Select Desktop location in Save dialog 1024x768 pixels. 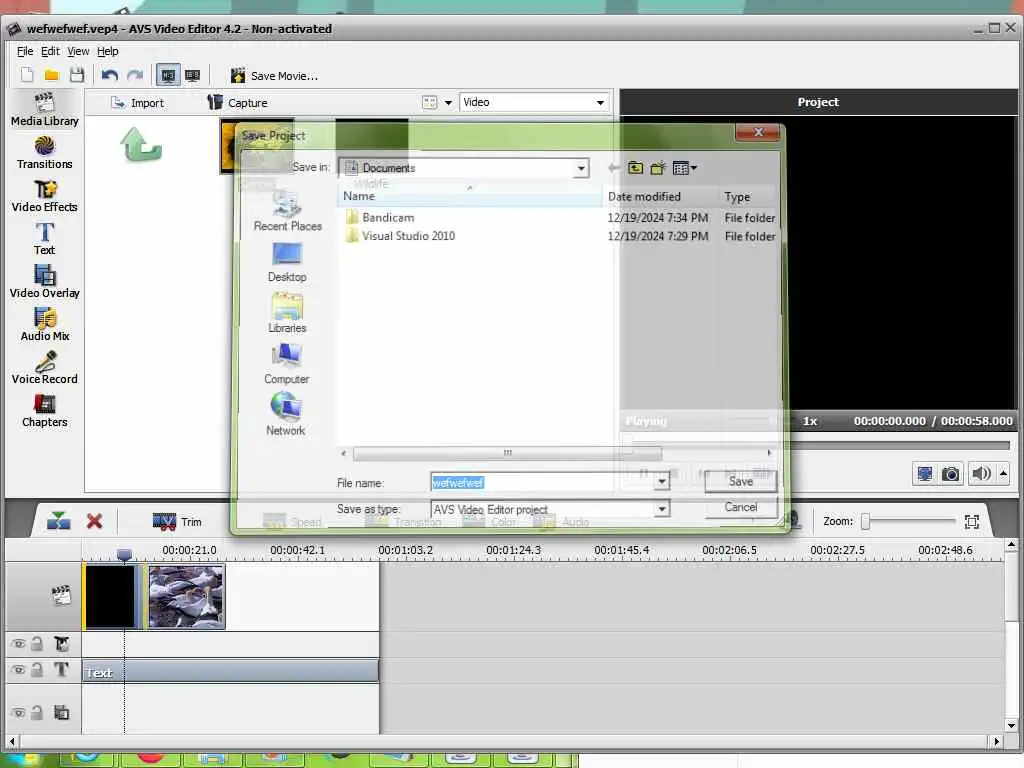pyautogui.click(x=287, y=263)
